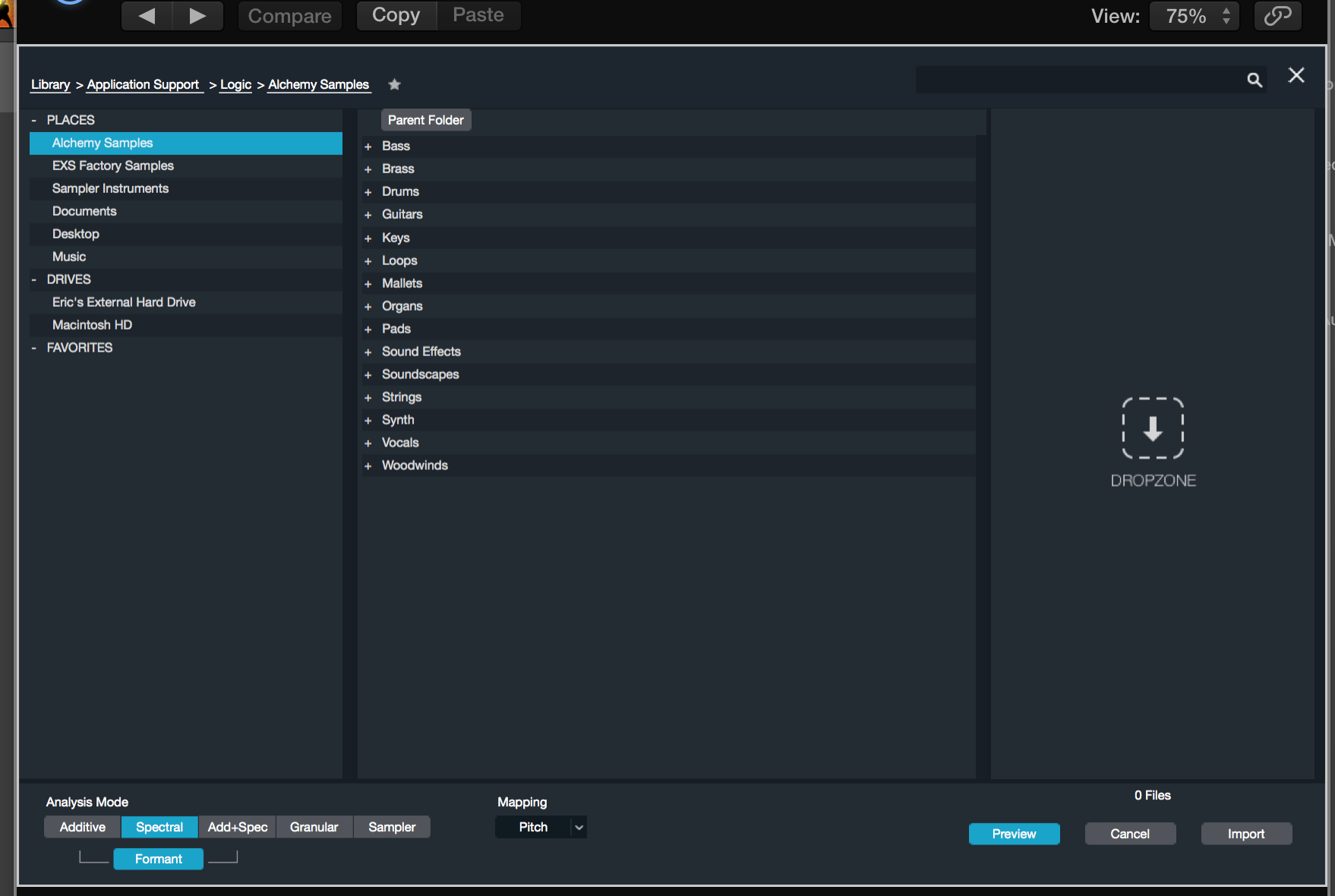Viewport: 1335px width, 896px height.
Task: Select Sampler Instruments place
Action: coord(186,188)
